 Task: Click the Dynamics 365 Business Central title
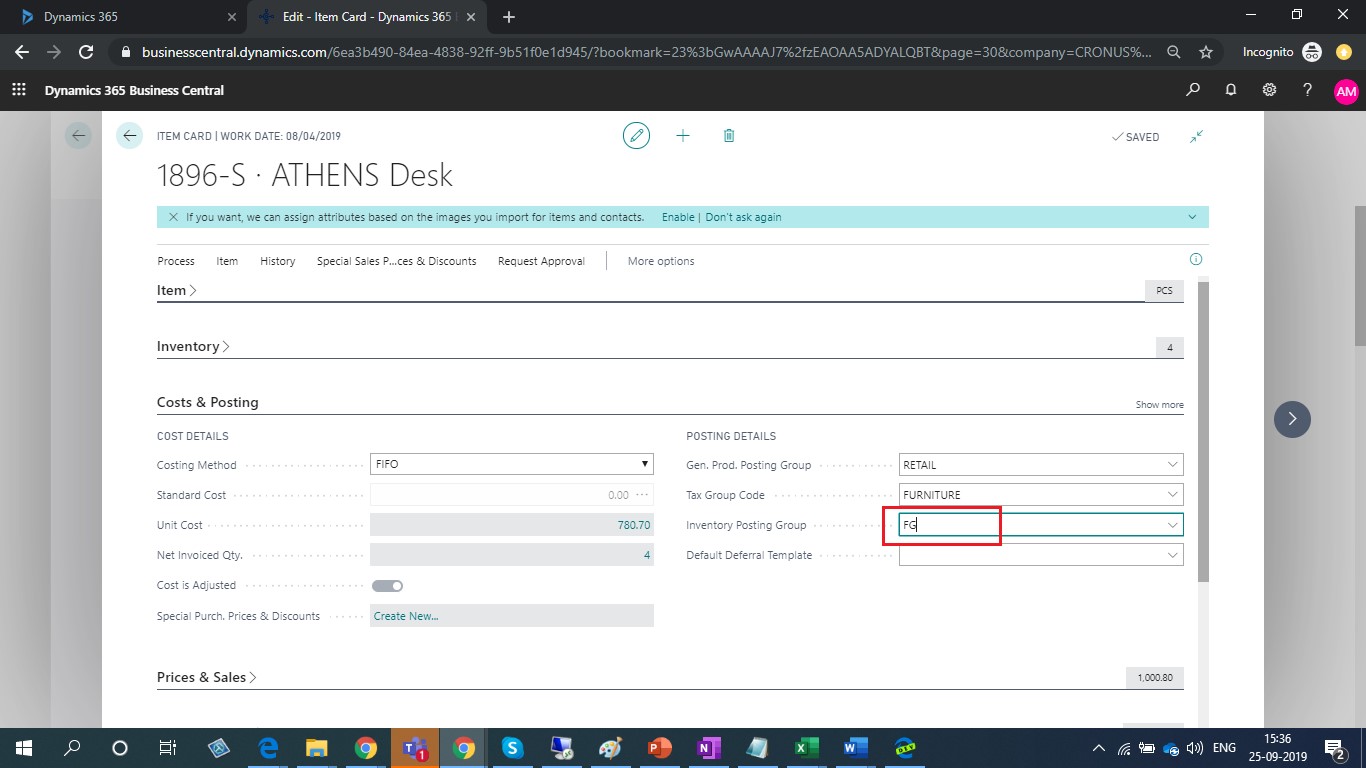tap(134, 90)
